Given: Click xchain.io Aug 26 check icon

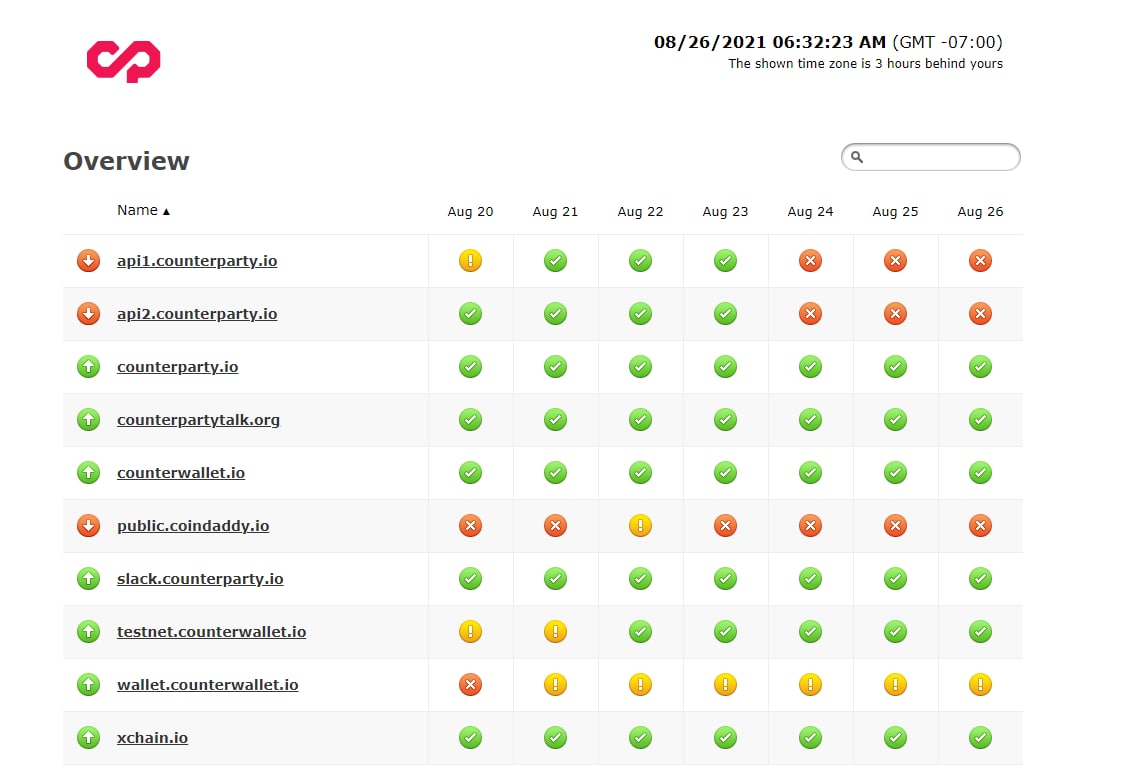Looking at the screenshot, I should (980, 738).
